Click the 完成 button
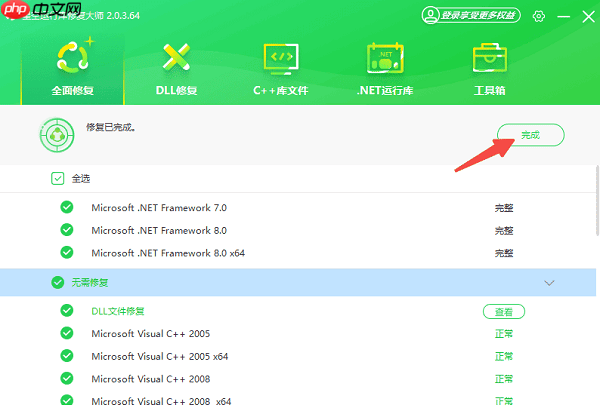600x411 pixels. point(530,135)
